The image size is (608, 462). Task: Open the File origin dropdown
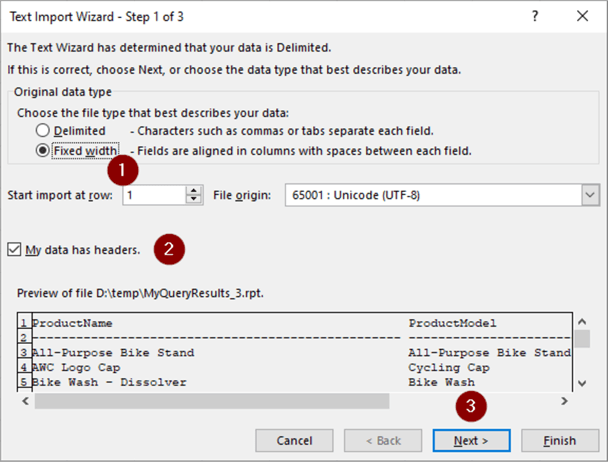[588, 194]
